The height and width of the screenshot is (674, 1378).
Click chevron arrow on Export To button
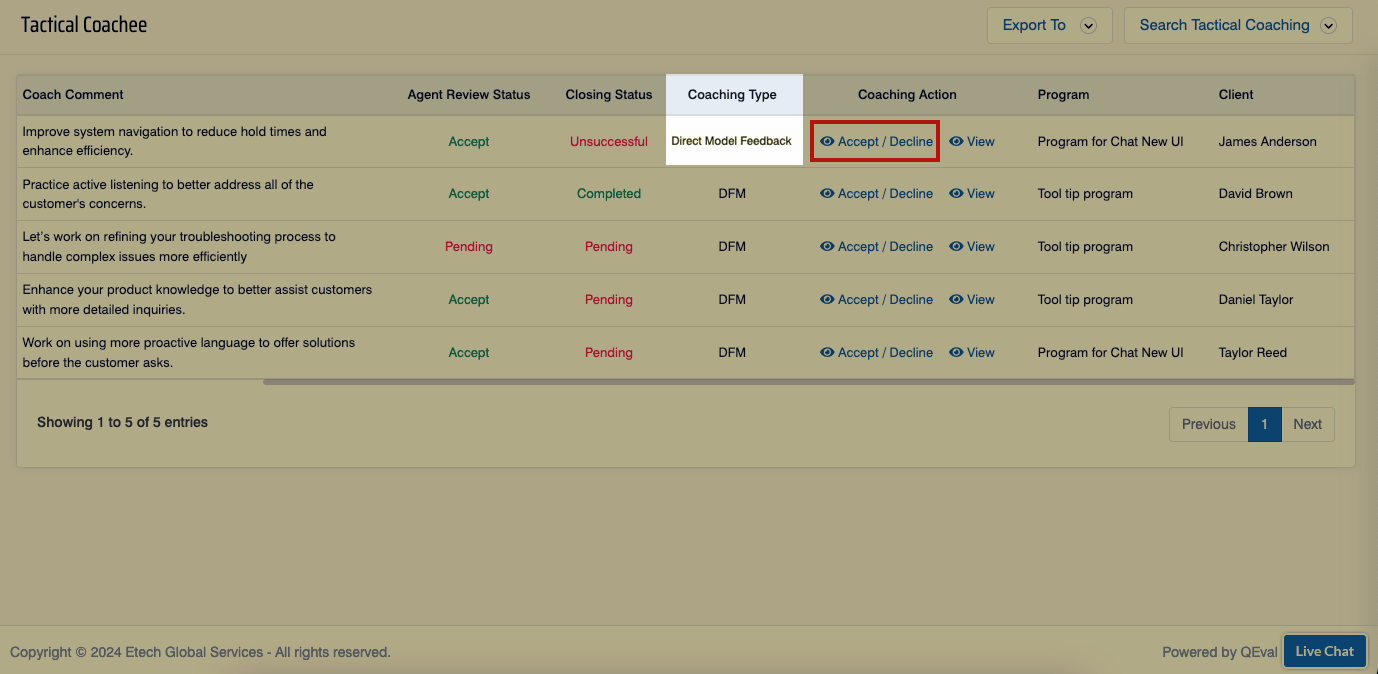[1089, 26]
